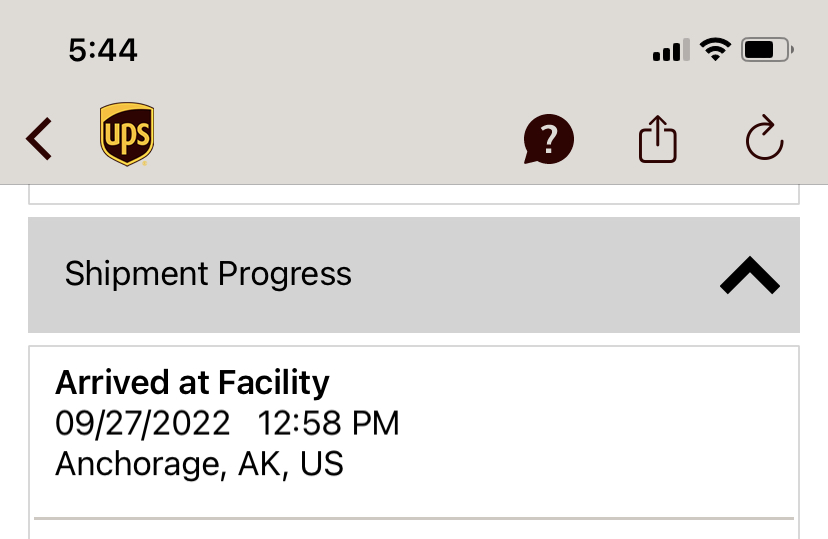The height and width of the screenshot is (539, 828).
Task: Tap the 5:44 clock in the status bar
Action: [103, 49]
